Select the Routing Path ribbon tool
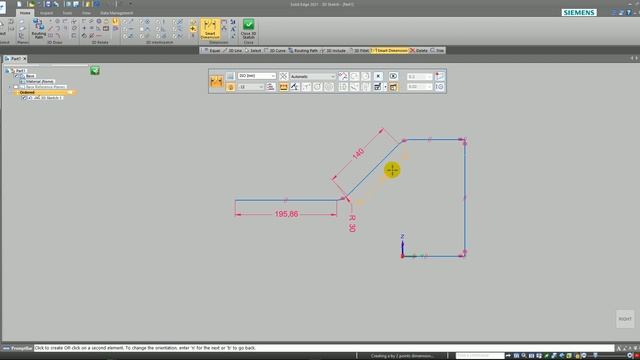 [x=38, y=29]
